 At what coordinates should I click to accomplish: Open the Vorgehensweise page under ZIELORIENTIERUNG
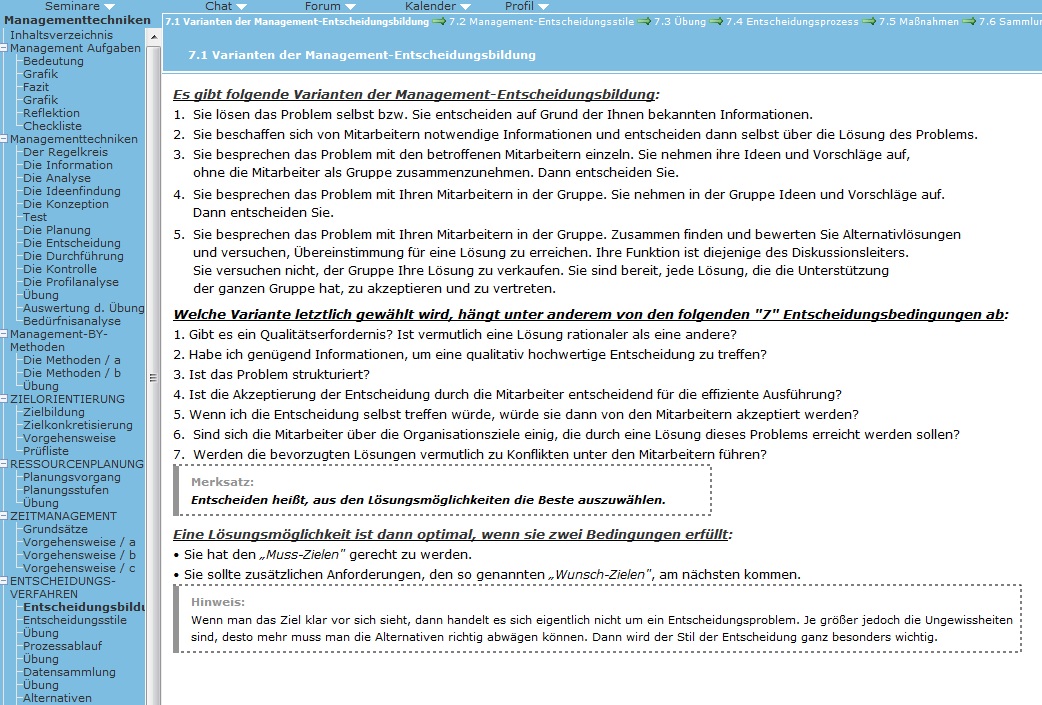pyautogui.click(x=69, y=439)
